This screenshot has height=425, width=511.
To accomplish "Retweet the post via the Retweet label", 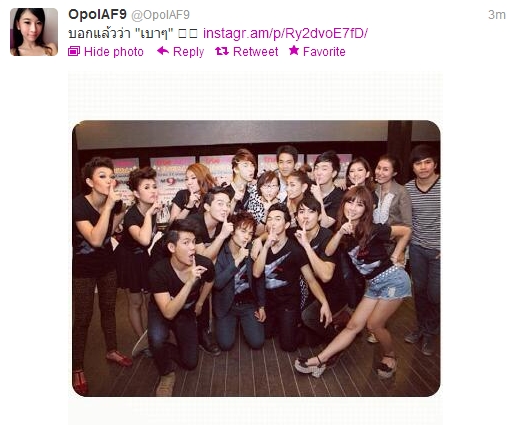I will (x=255, y=52).
